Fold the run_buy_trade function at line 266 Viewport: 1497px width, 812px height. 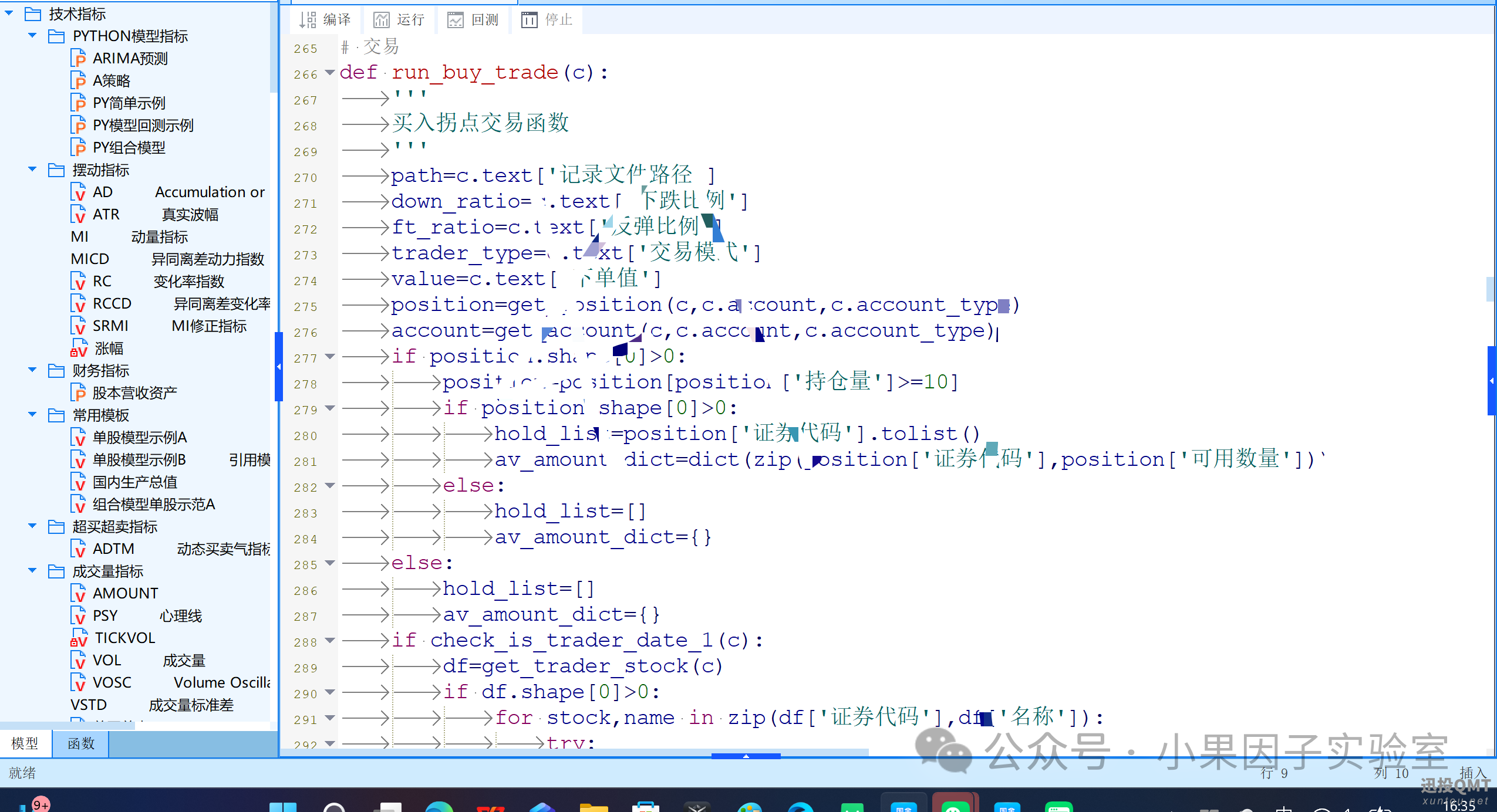click(x=330, y=73)
